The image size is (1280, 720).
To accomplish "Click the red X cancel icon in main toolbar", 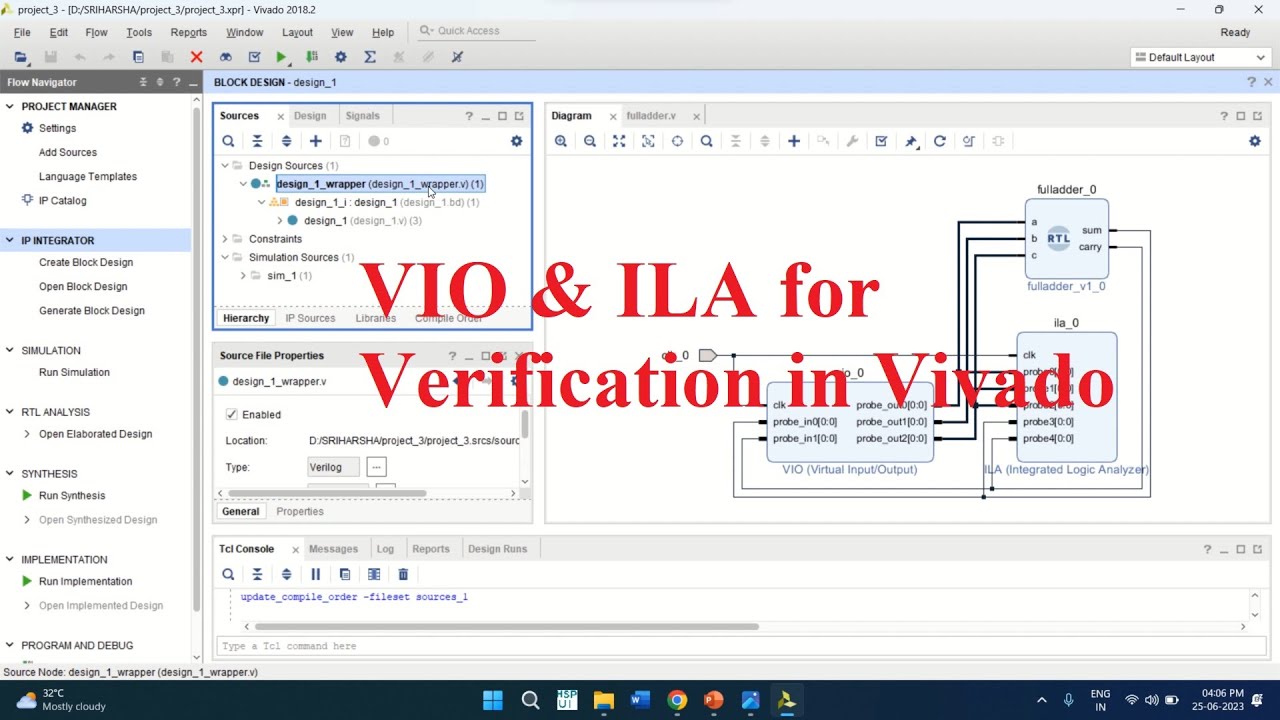I will (x=196, y=57).
